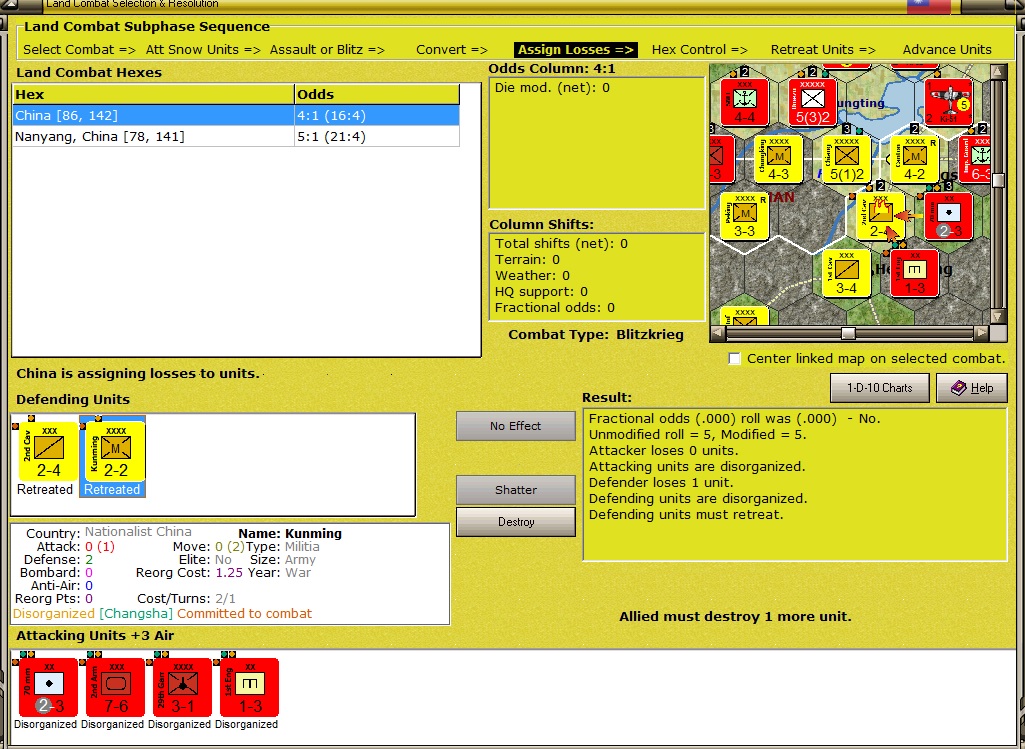
Task: Open the 1-D-10 Charts
Action: click(879, 388)
